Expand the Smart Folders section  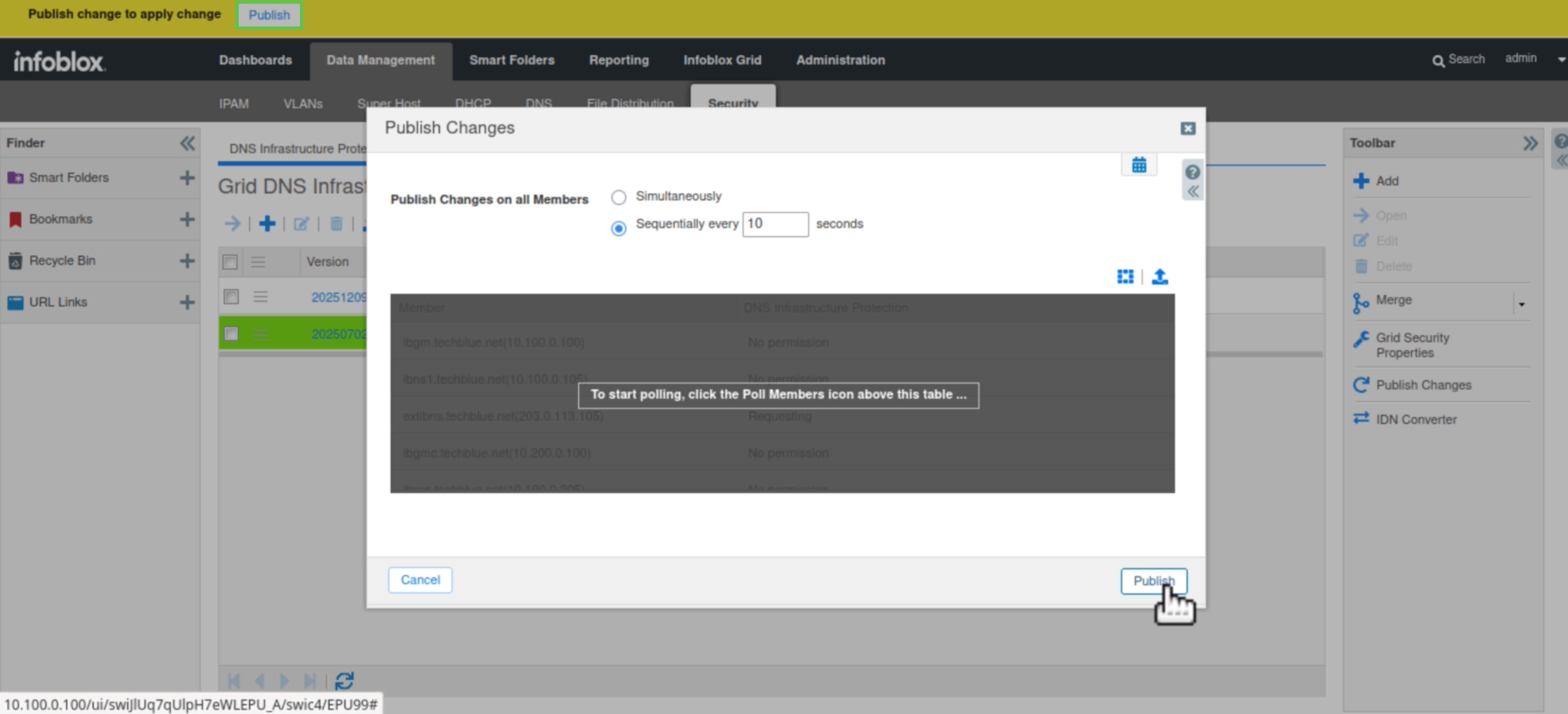187,178
